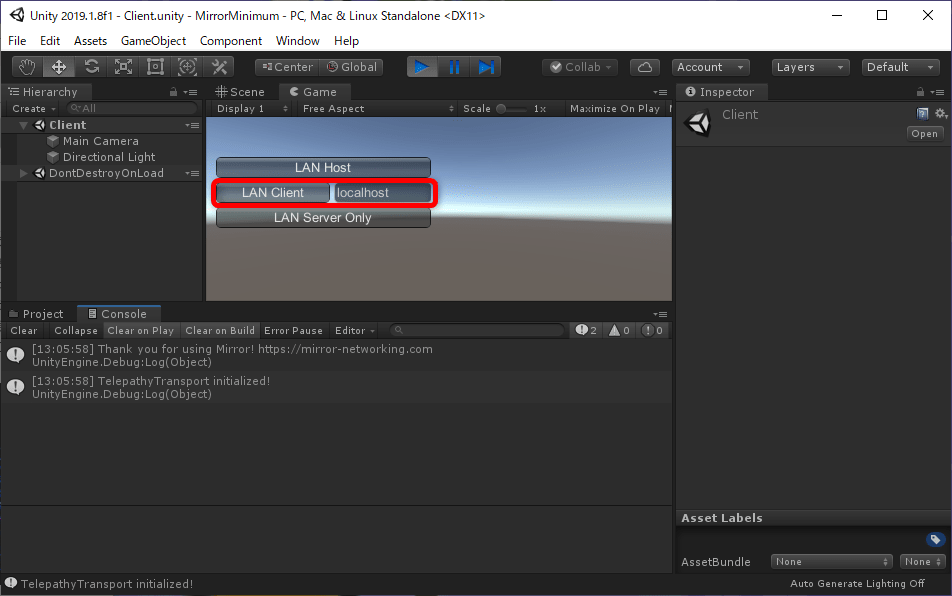Image resolution: width=952 pixels, height=596 pixels.
Task: Open the Game view panel options menu
Action: (661, 92)
